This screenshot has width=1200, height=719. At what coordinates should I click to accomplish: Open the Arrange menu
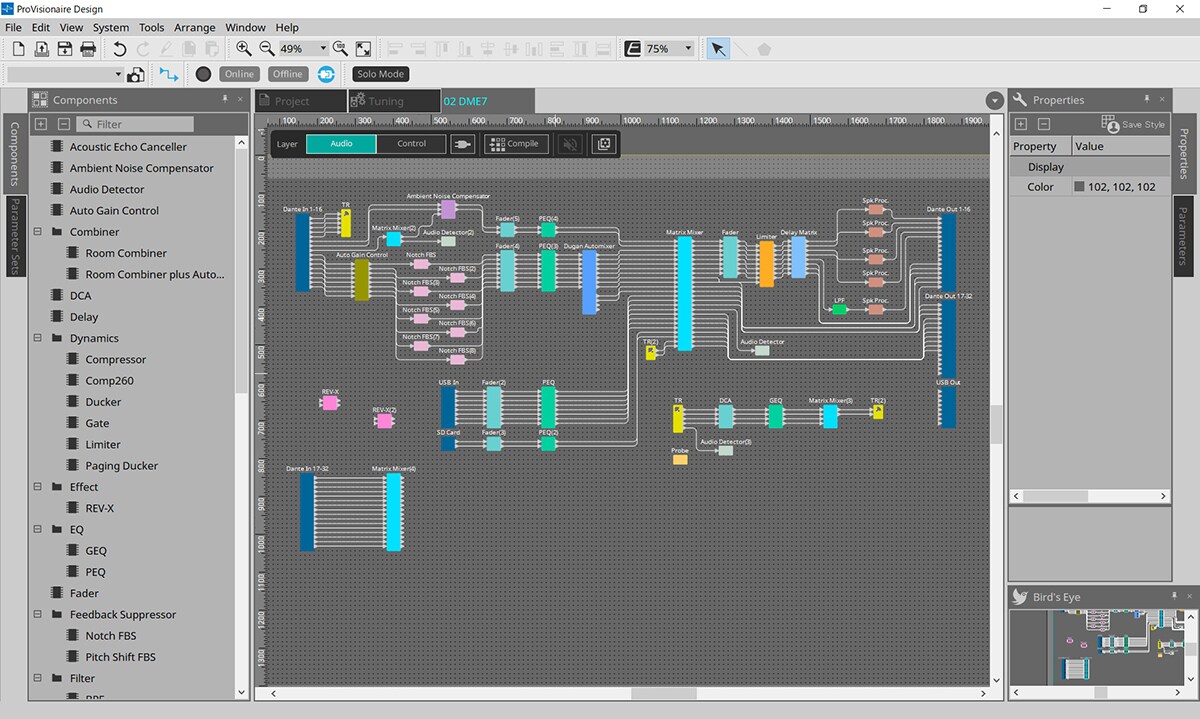point(194,27)
